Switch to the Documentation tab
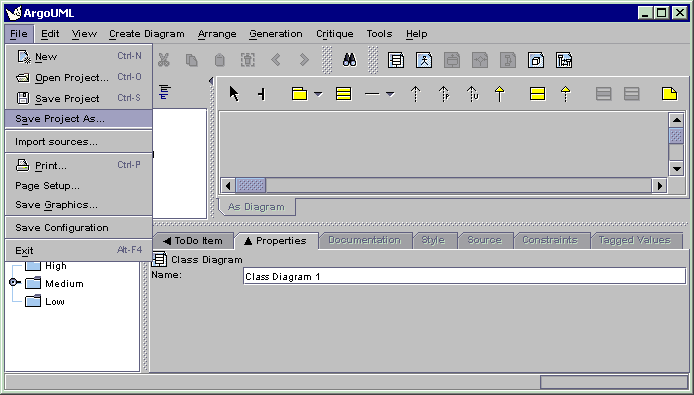This screenshot has width=694, height=395. click(365, 240)
